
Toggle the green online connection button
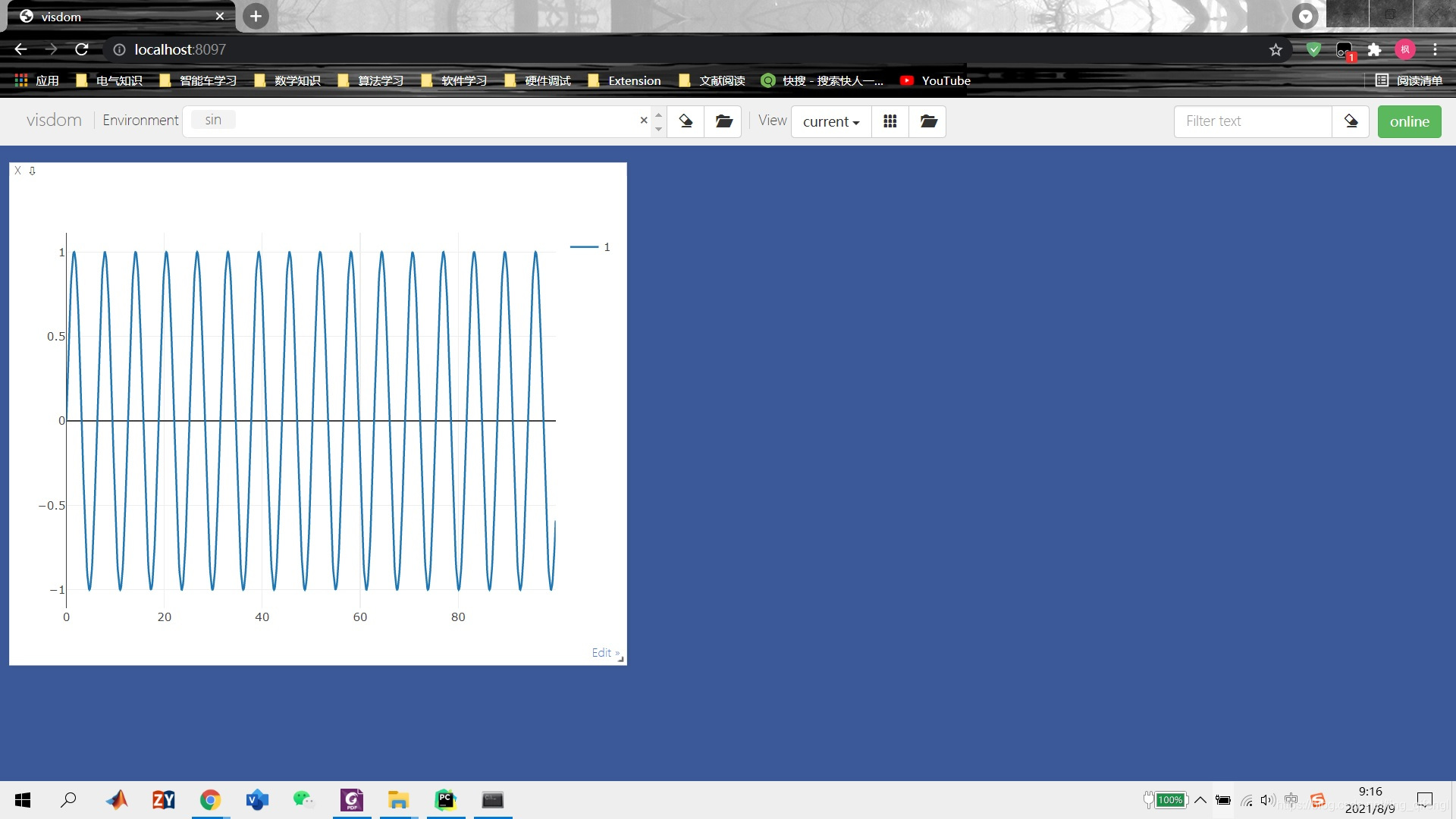(1409, 121)
